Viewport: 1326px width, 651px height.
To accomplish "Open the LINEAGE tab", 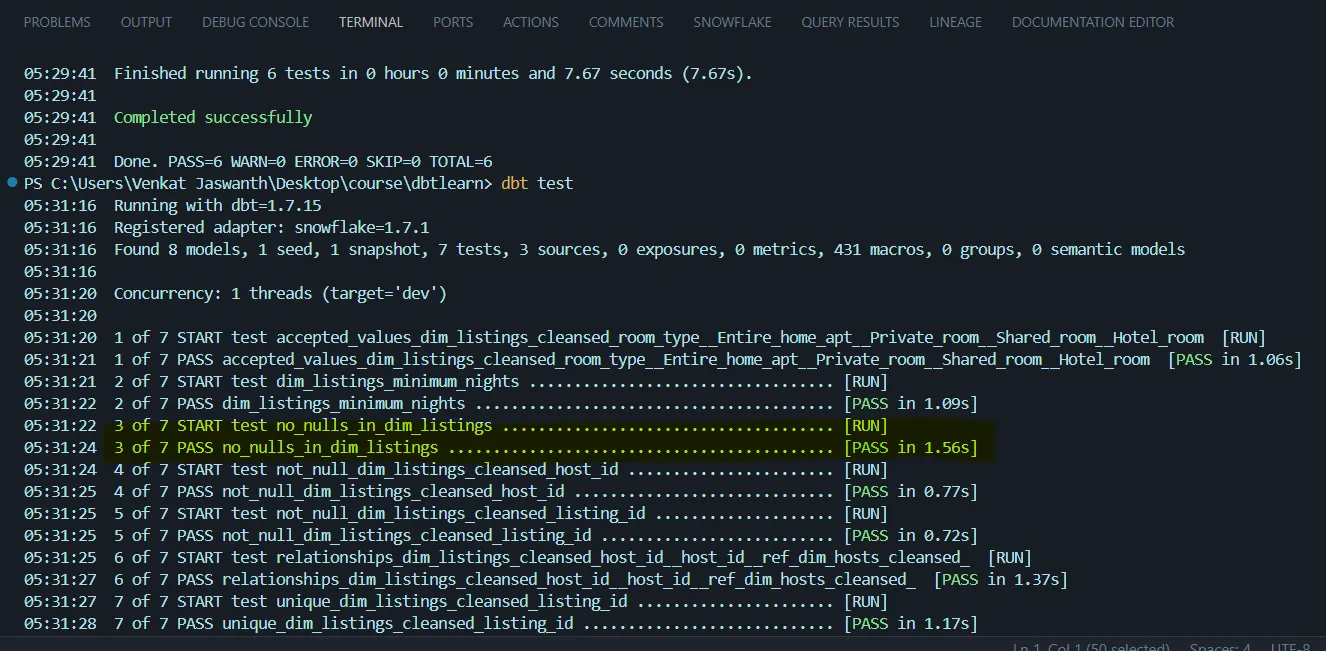I will 955,21.
